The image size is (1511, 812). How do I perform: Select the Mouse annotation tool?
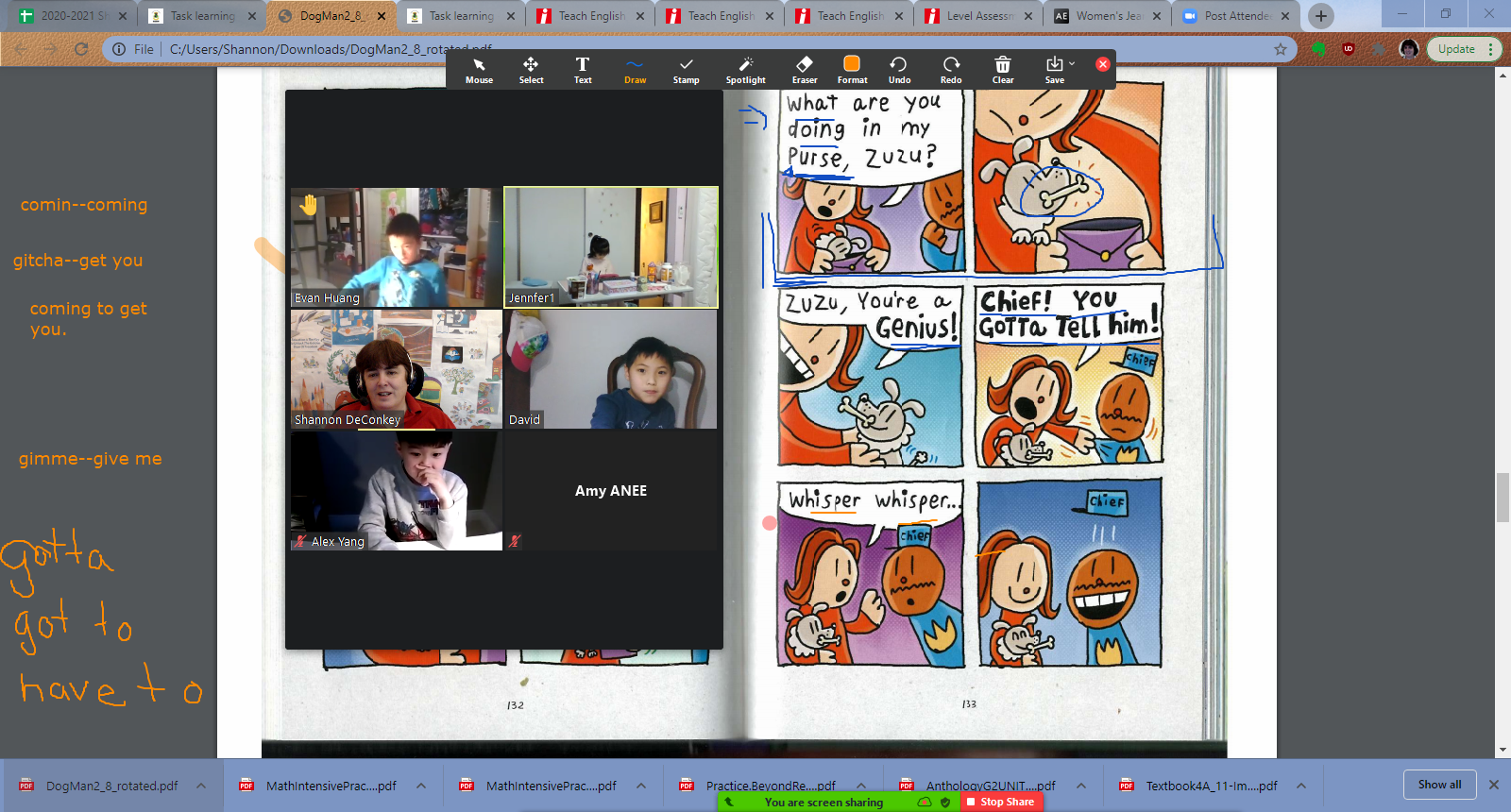tap(479, 70)
